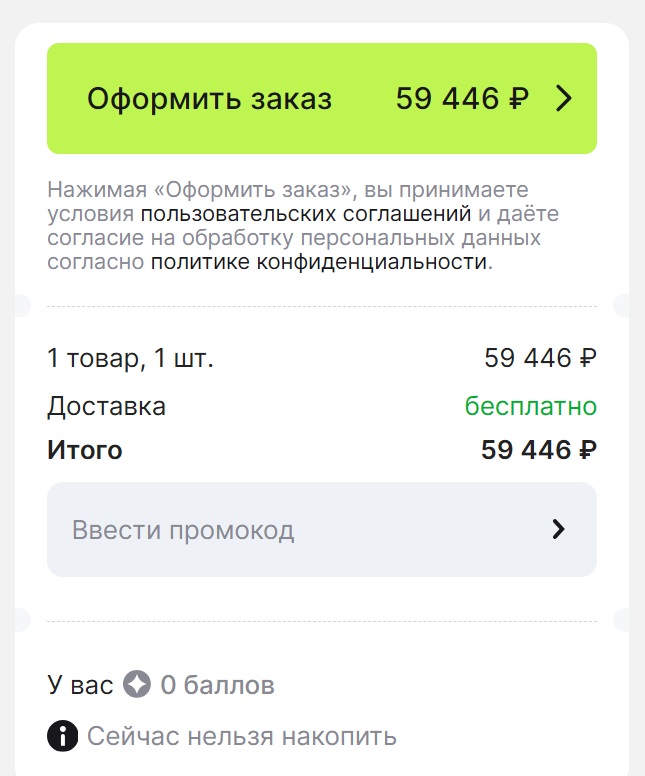Click the ruble sign on the order button
Screen dimensions: 645x776
(519, 99)
